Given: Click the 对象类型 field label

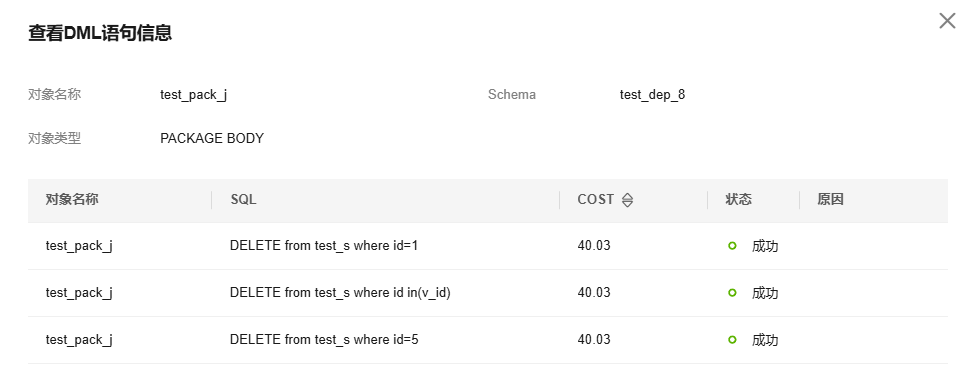Looking at the screenshot, I should [55, 138].
